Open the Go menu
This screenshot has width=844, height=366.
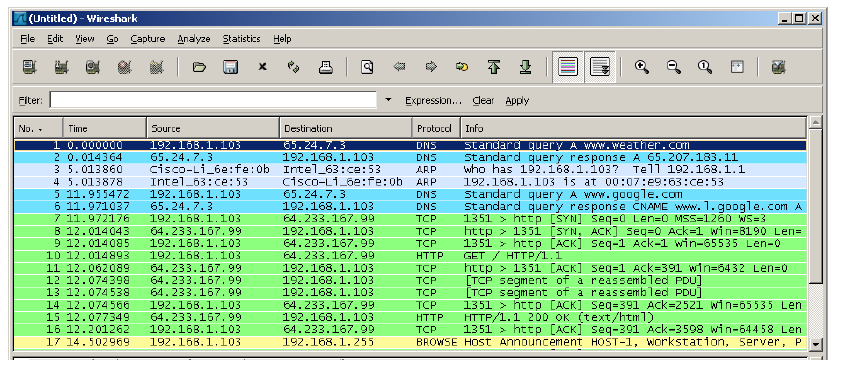[x=112, y=39]
